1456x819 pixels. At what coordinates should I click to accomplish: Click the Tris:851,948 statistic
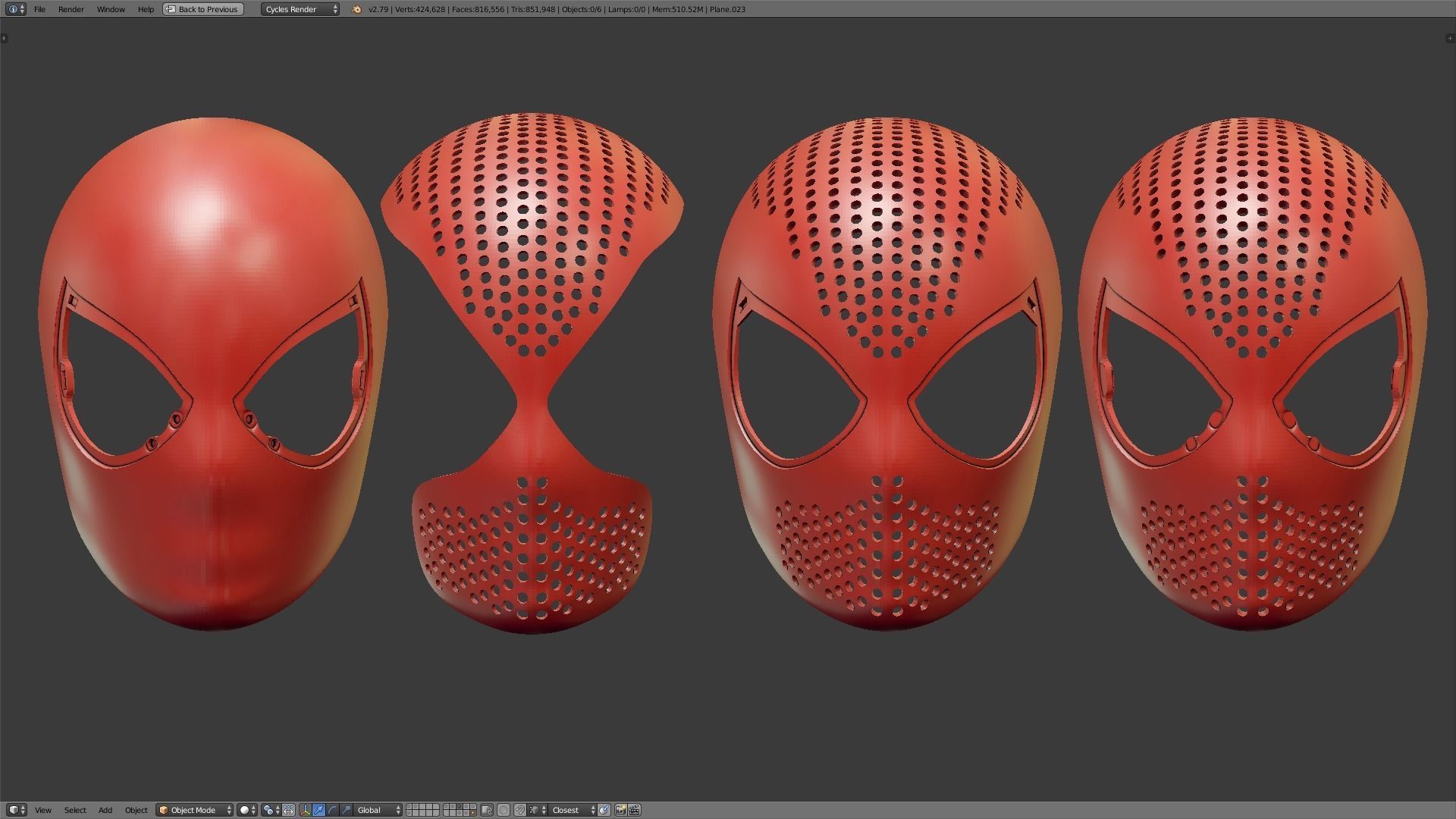point(533,9)
